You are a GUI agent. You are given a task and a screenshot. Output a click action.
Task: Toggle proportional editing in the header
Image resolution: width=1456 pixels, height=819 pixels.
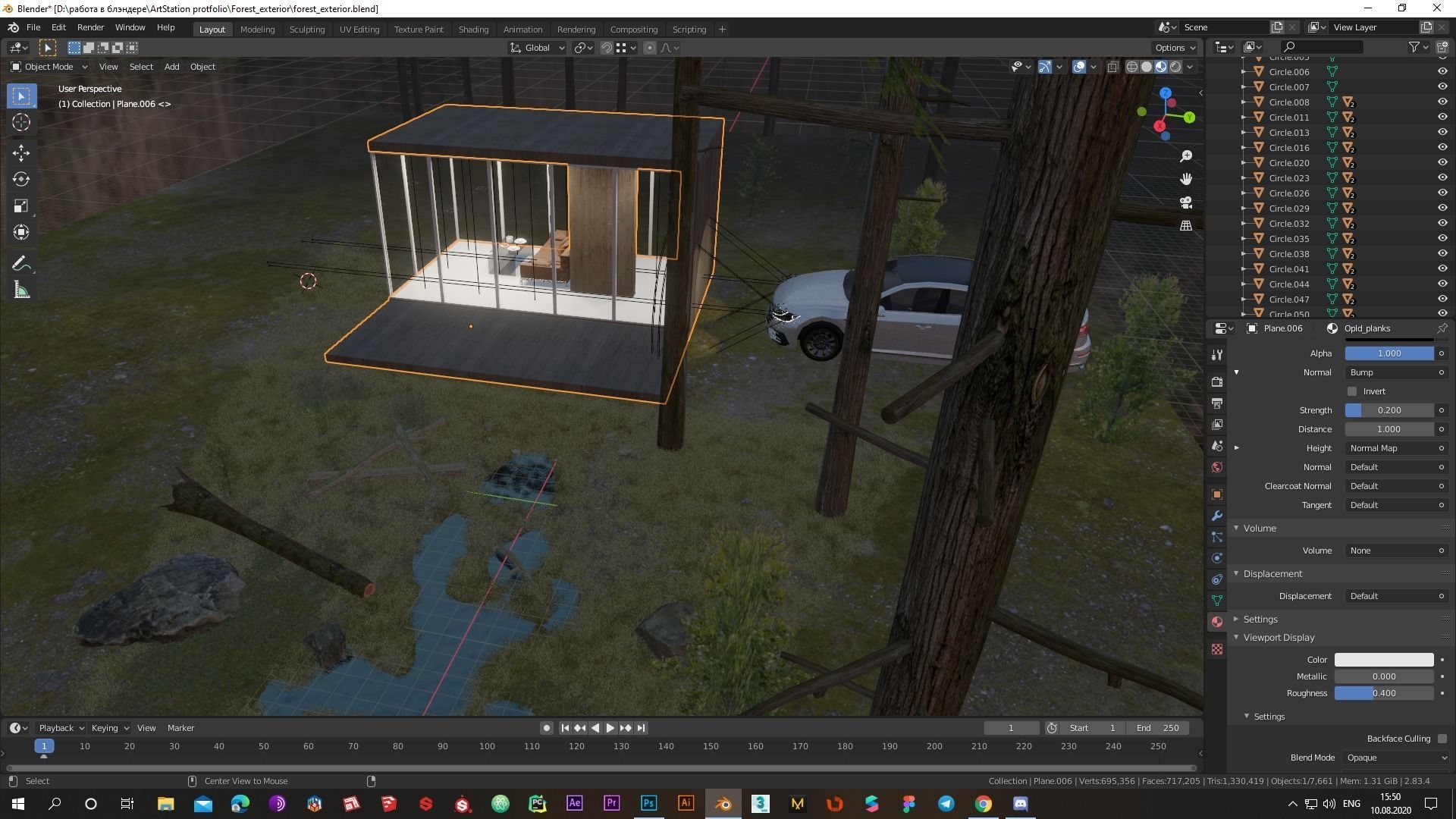(x=650, y=48)
